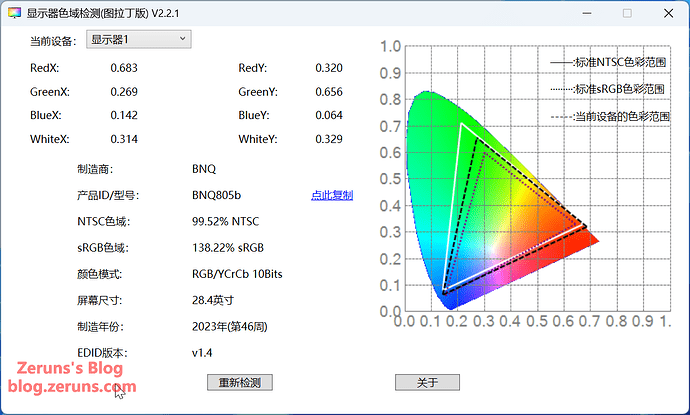Click the 138.22% sRGB gamut value
Image resolution: width=690 pixels, height=415 pixels.
coord(227,247)
